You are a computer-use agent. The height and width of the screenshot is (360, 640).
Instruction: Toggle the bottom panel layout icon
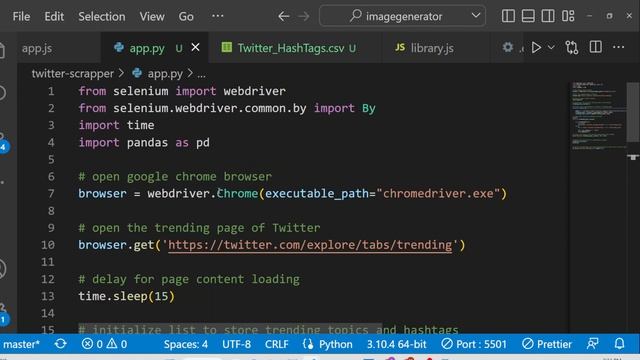click(528, 16)
